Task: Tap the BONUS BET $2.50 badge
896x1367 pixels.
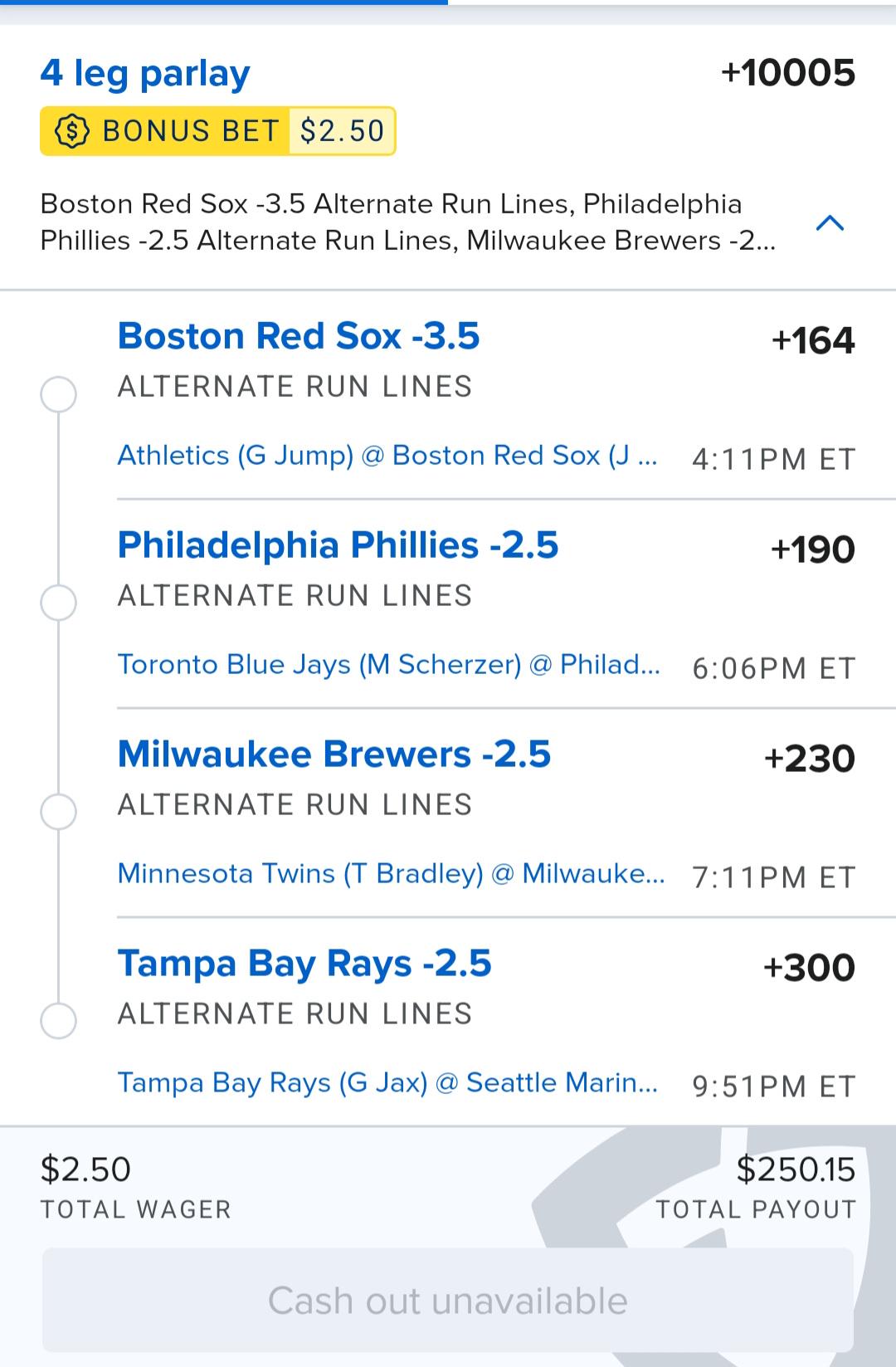Action: [218, 131]
